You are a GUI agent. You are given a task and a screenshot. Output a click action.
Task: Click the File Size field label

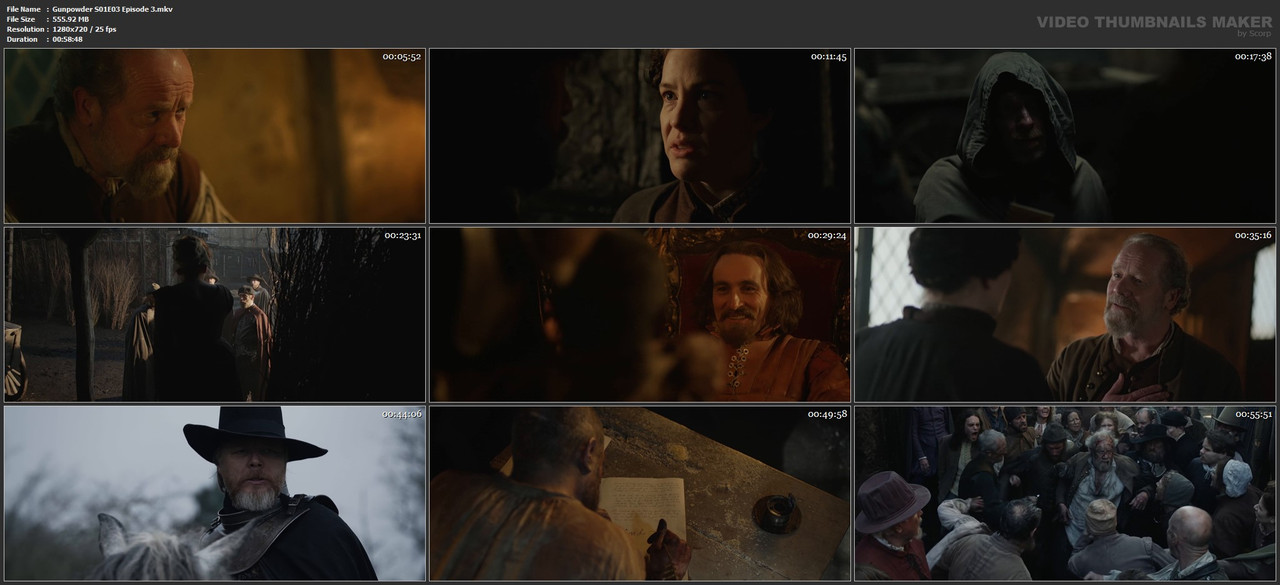click(x=21, y=19)
